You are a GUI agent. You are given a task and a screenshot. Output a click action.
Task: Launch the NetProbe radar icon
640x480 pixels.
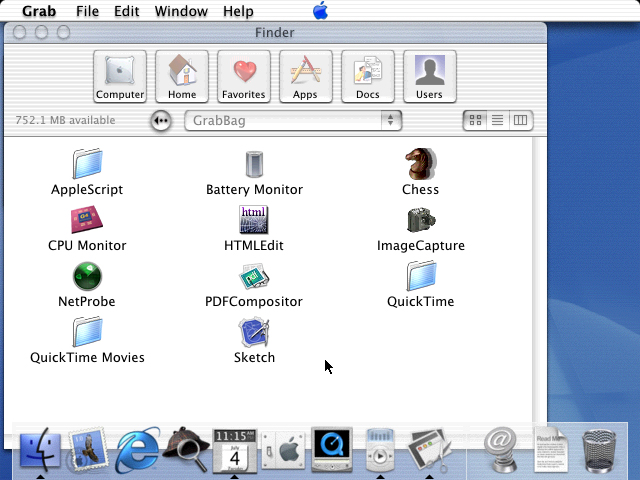click(x=87, y=276)
